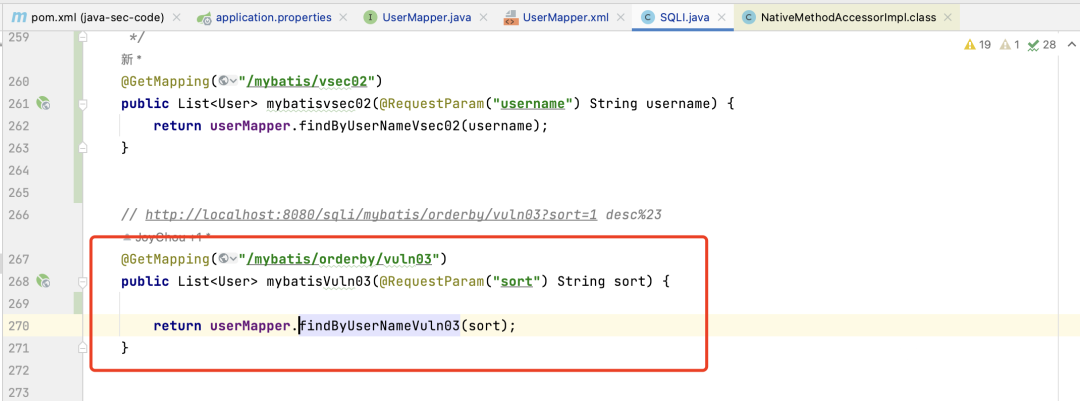Image resolution: width=1080 pixels, height=401 pixels.
Task: Click userMapper on line 262
Action: click(x=251, y=125)
